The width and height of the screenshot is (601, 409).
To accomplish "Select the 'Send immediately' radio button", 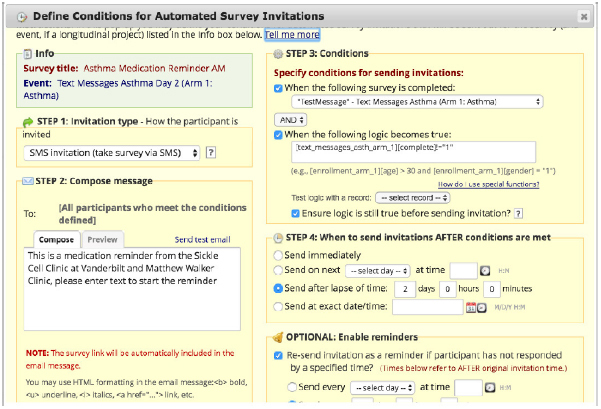I will pyautogui.click(x=278, y=255).
